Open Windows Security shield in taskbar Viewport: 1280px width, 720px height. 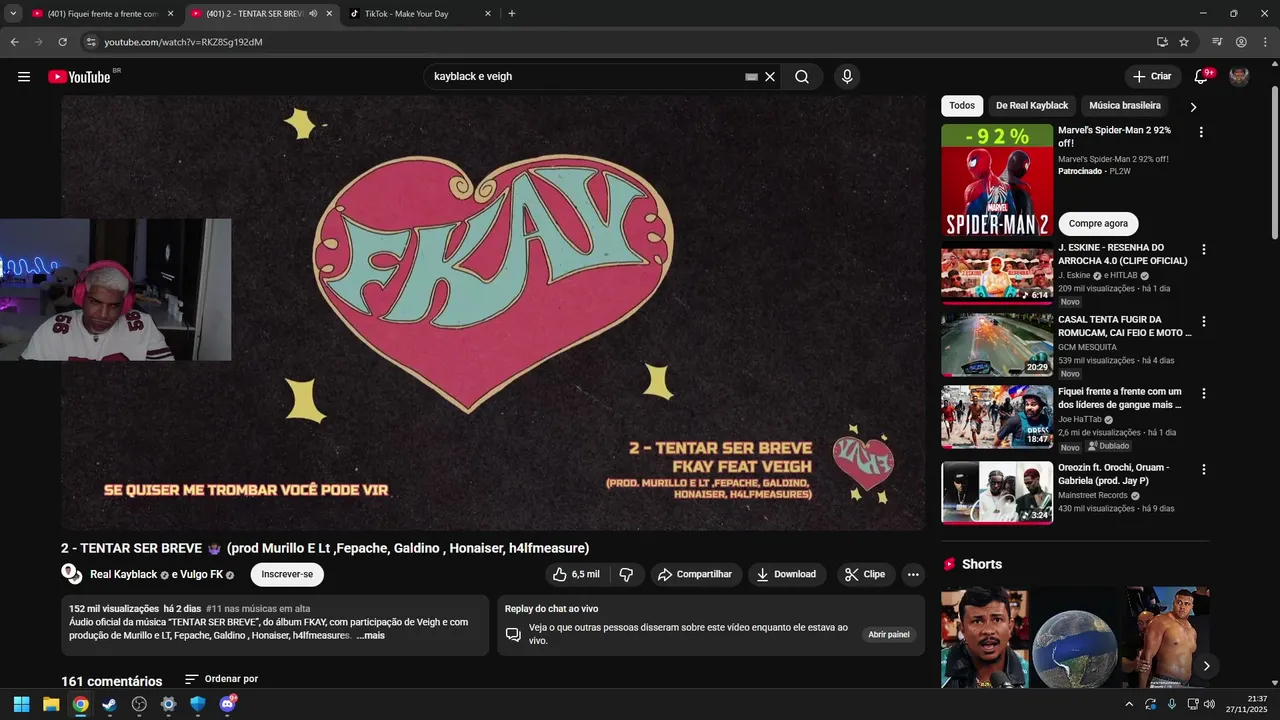point(198,704)
